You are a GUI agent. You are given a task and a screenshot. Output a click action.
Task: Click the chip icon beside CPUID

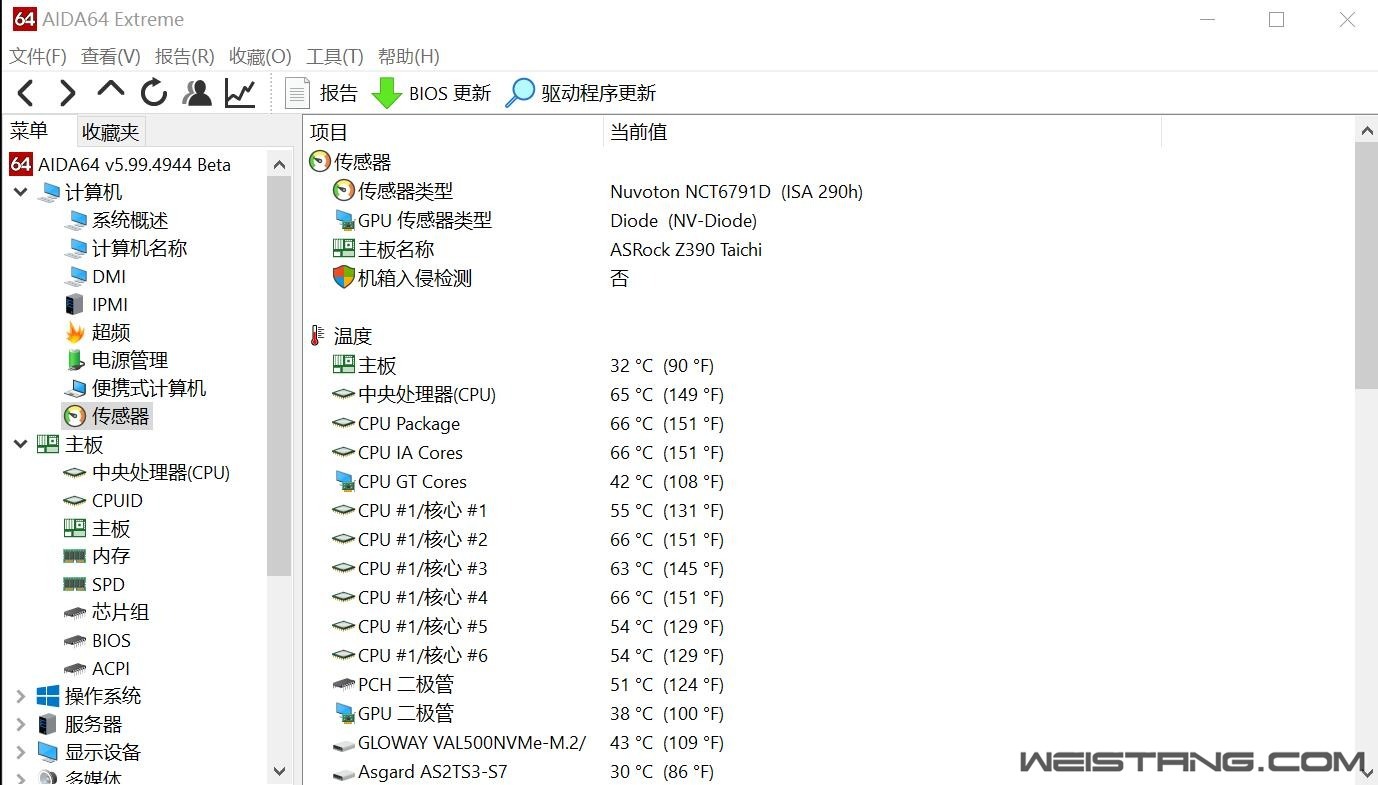coord(75,500)
